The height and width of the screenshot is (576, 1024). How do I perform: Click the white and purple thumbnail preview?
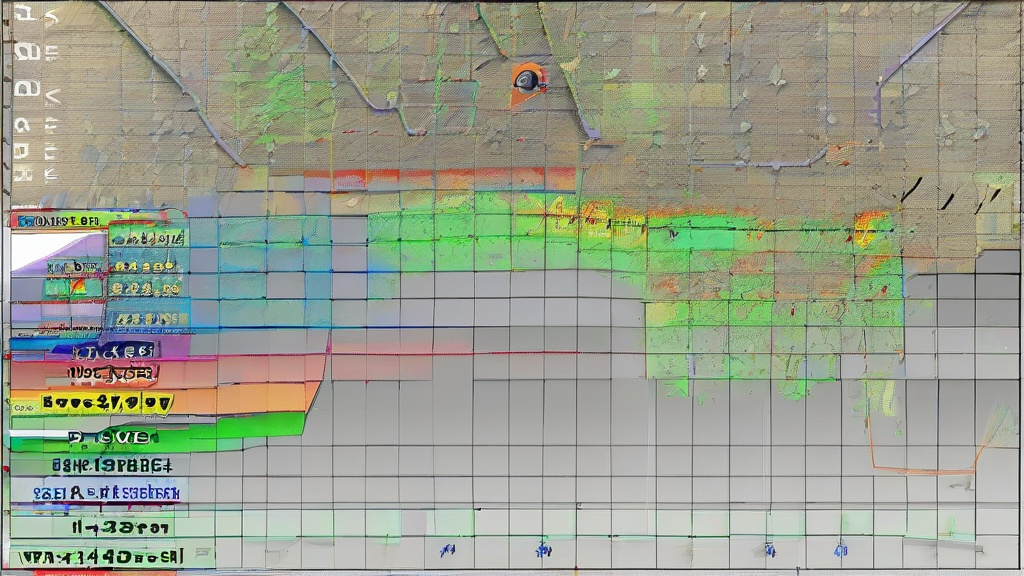(x=57, y=251)
